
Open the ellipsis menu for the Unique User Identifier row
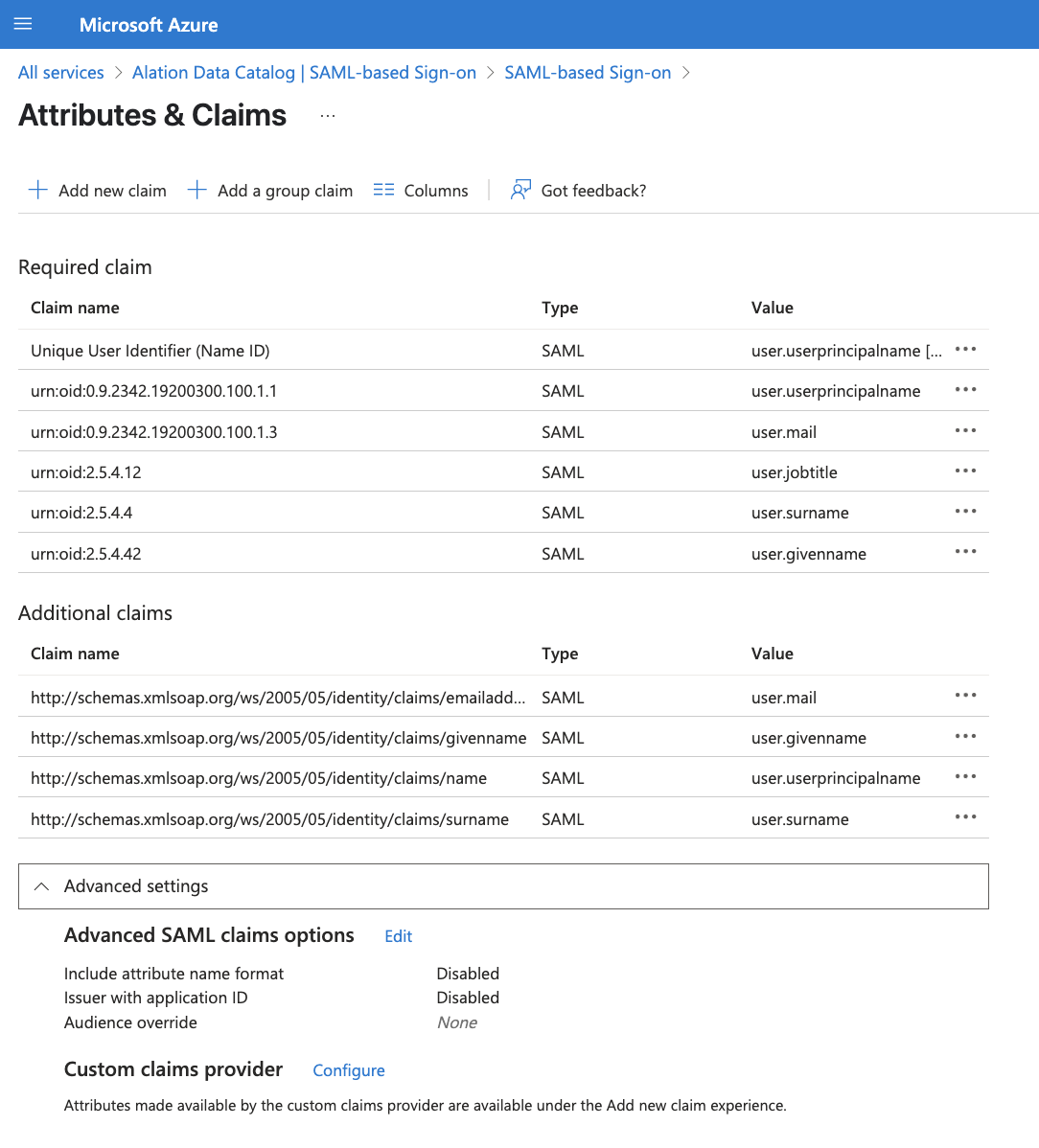pos(966,349)
